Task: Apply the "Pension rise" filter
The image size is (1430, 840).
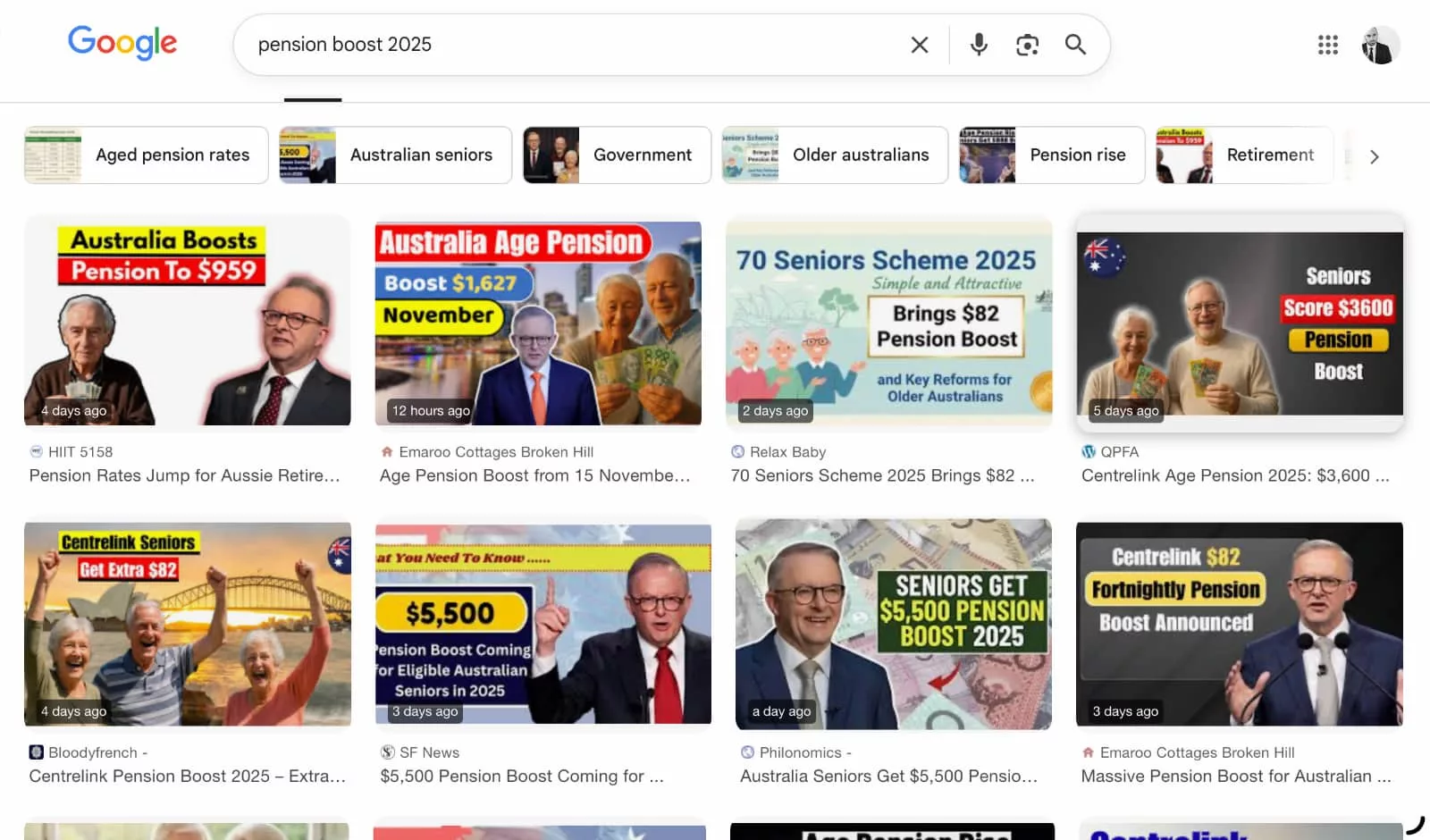Action: point(1078,155)
